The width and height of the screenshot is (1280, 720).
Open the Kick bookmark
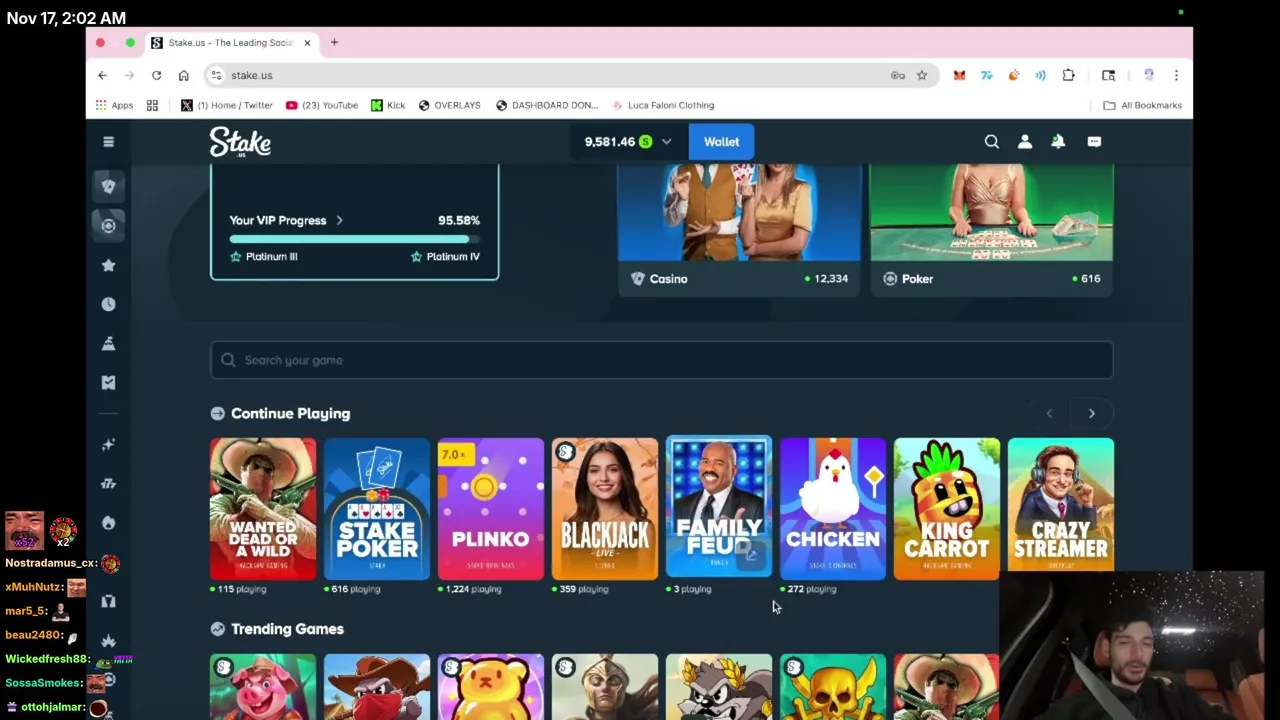coord(388,105)
